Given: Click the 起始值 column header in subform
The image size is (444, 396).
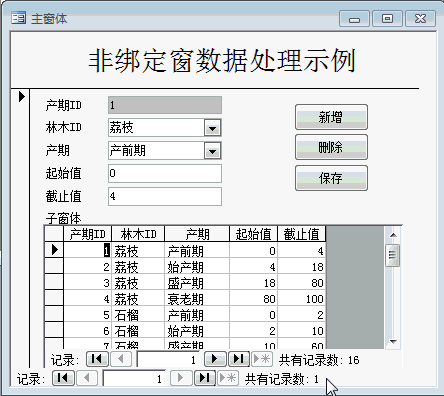Looking at the screenshot, I should pos(253,234).
